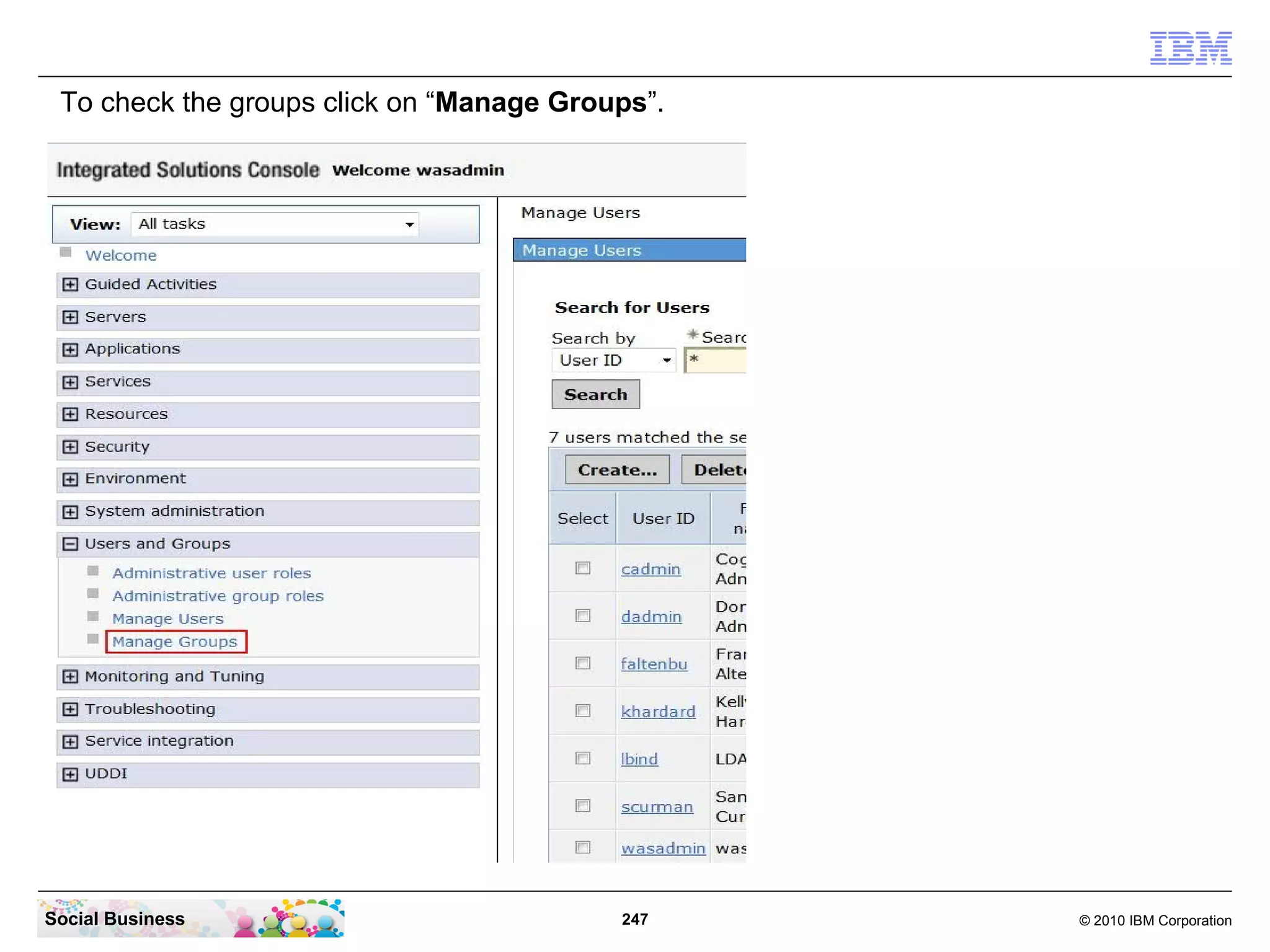Tick the checkbox for lbind
This screenshot has width=1270, height=952.
(583, 759)
